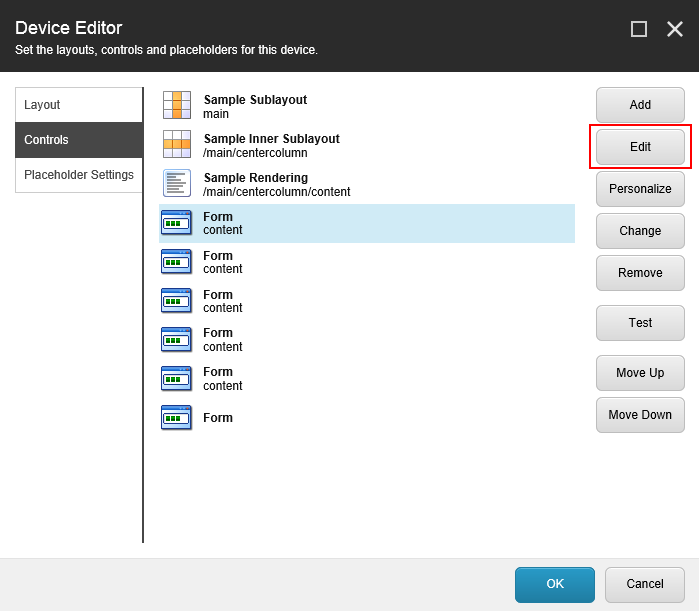
Task: Select the Controls tab
Action: [x=79, y=140]
